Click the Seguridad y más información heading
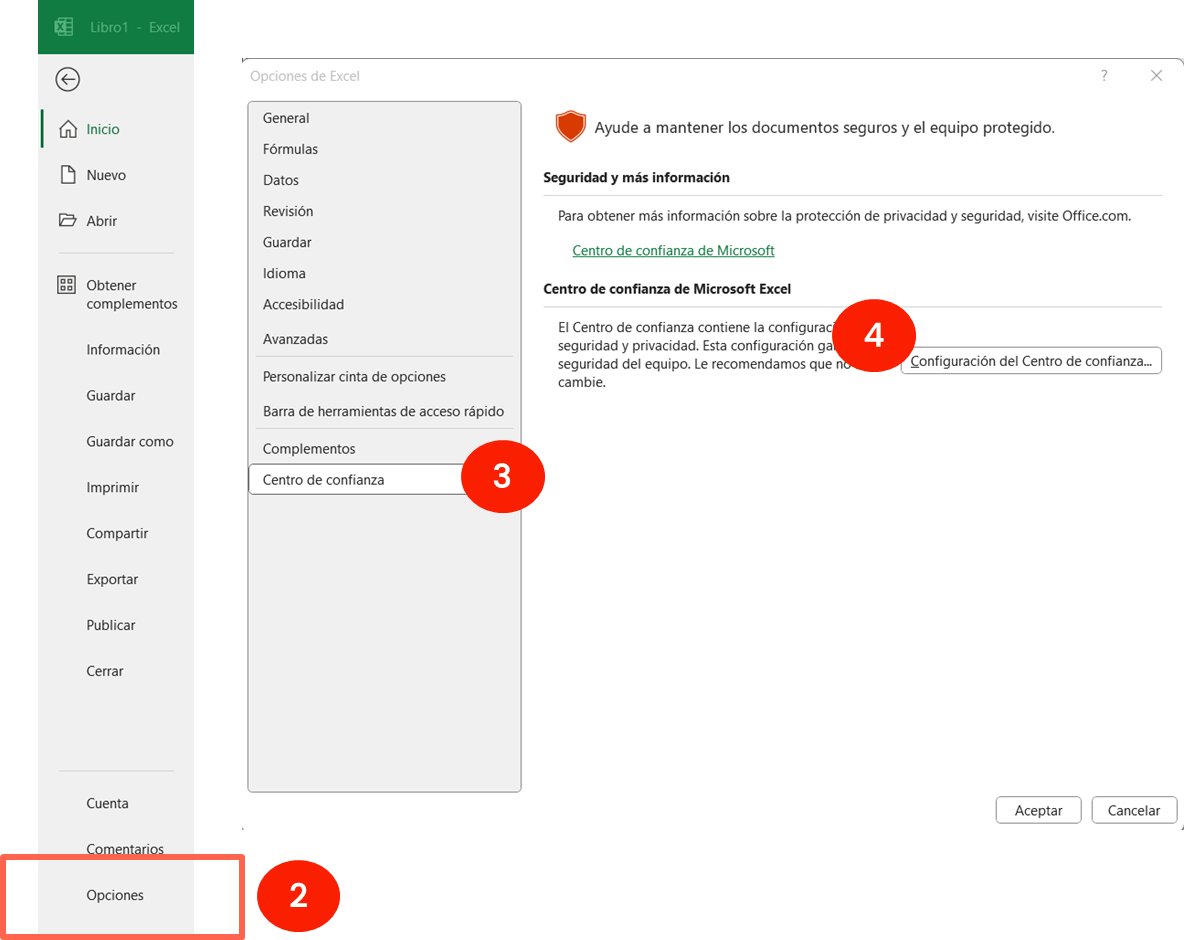 pos(637,177)
